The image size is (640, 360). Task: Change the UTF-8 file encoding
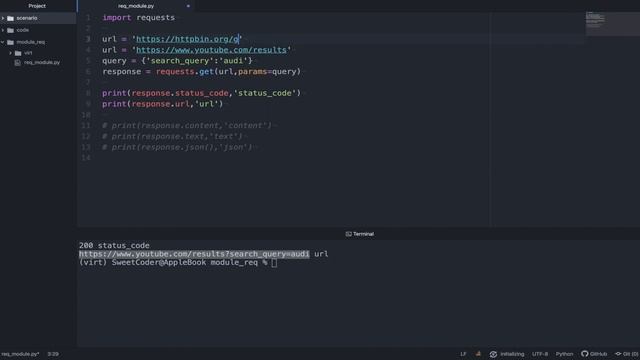pyautogui.click(x=540, y=354)
